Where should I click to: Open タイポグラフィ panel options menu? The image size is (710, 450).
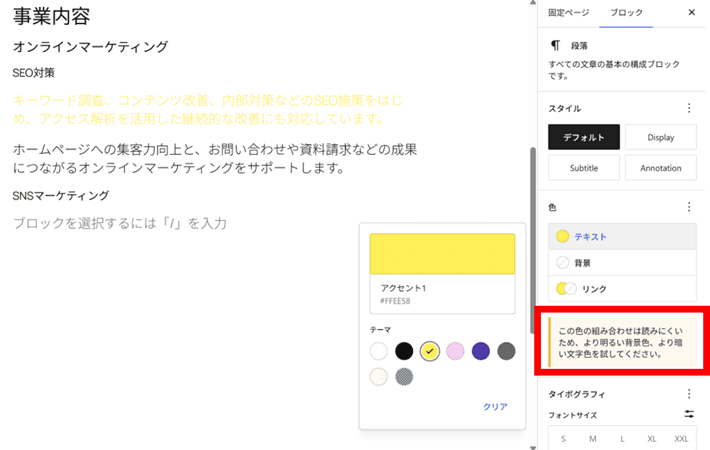click(689, 393)
